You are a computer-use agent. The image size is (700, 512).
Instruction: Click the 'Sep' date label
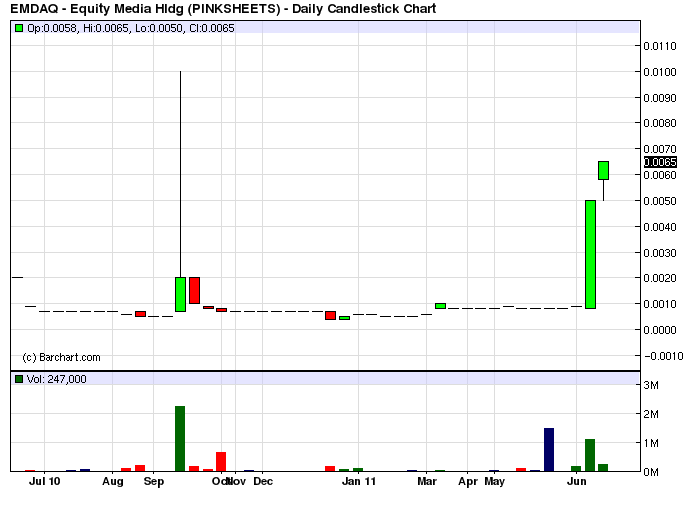pyautogui.click(x=154, y=482)
